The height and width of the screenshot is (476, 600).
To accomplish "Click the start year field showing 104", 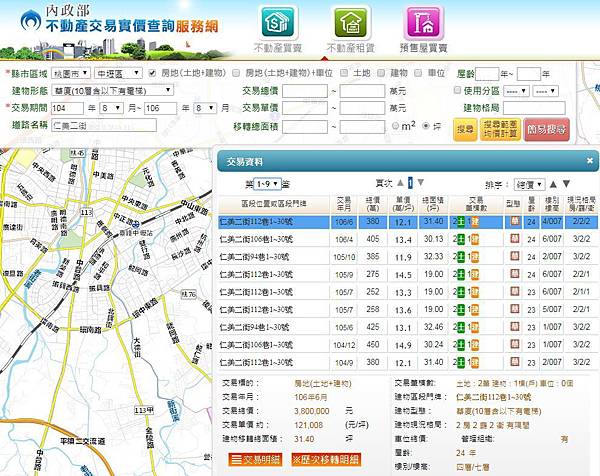I will click(x=67, y=108).
